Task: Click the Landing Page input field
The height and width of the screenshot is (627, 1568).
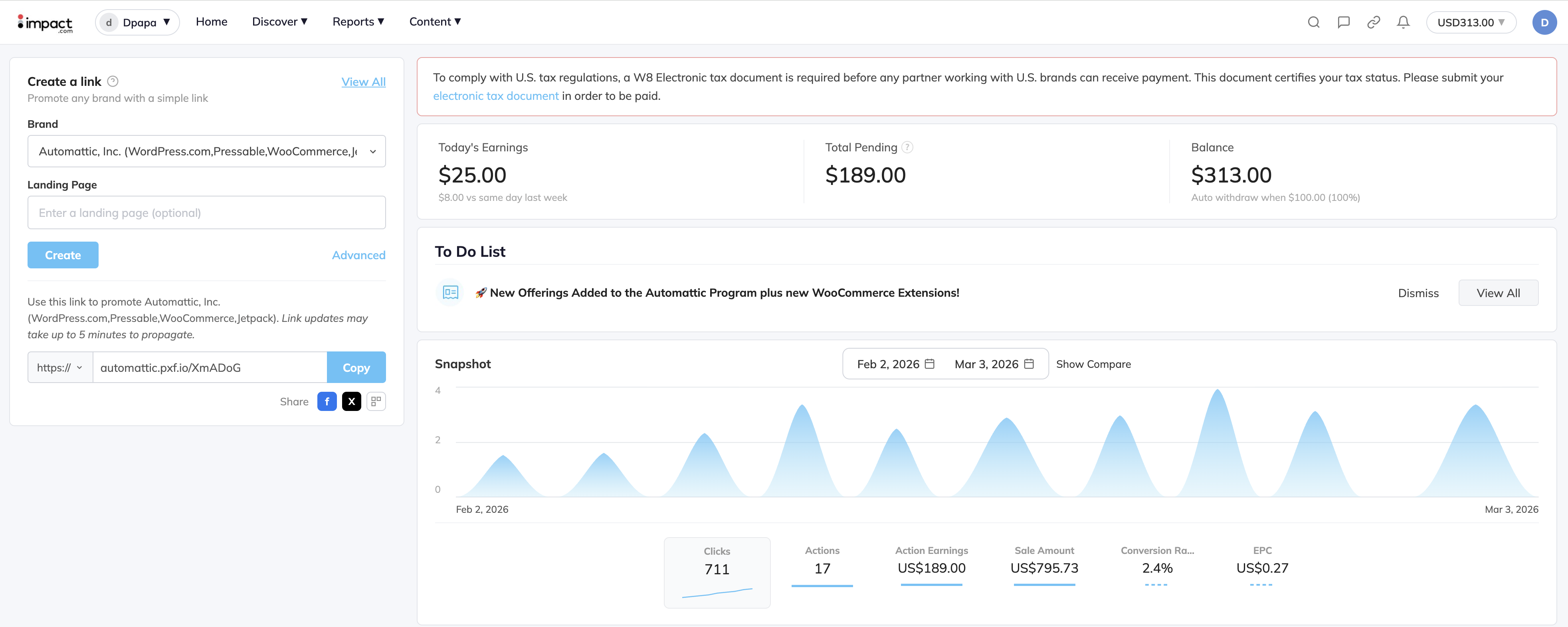Action: click(x=206, y=212)
